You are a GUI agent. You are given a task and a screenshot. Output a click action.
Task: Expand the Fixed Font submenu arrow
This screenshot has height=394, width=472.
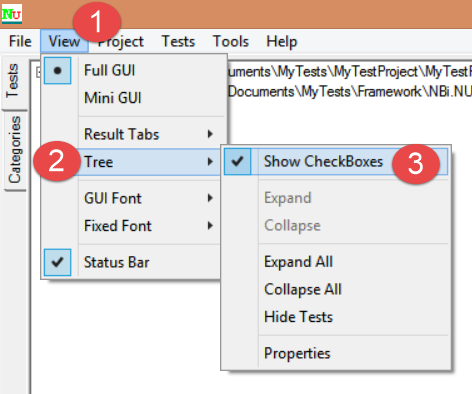[x=210, y=226]
